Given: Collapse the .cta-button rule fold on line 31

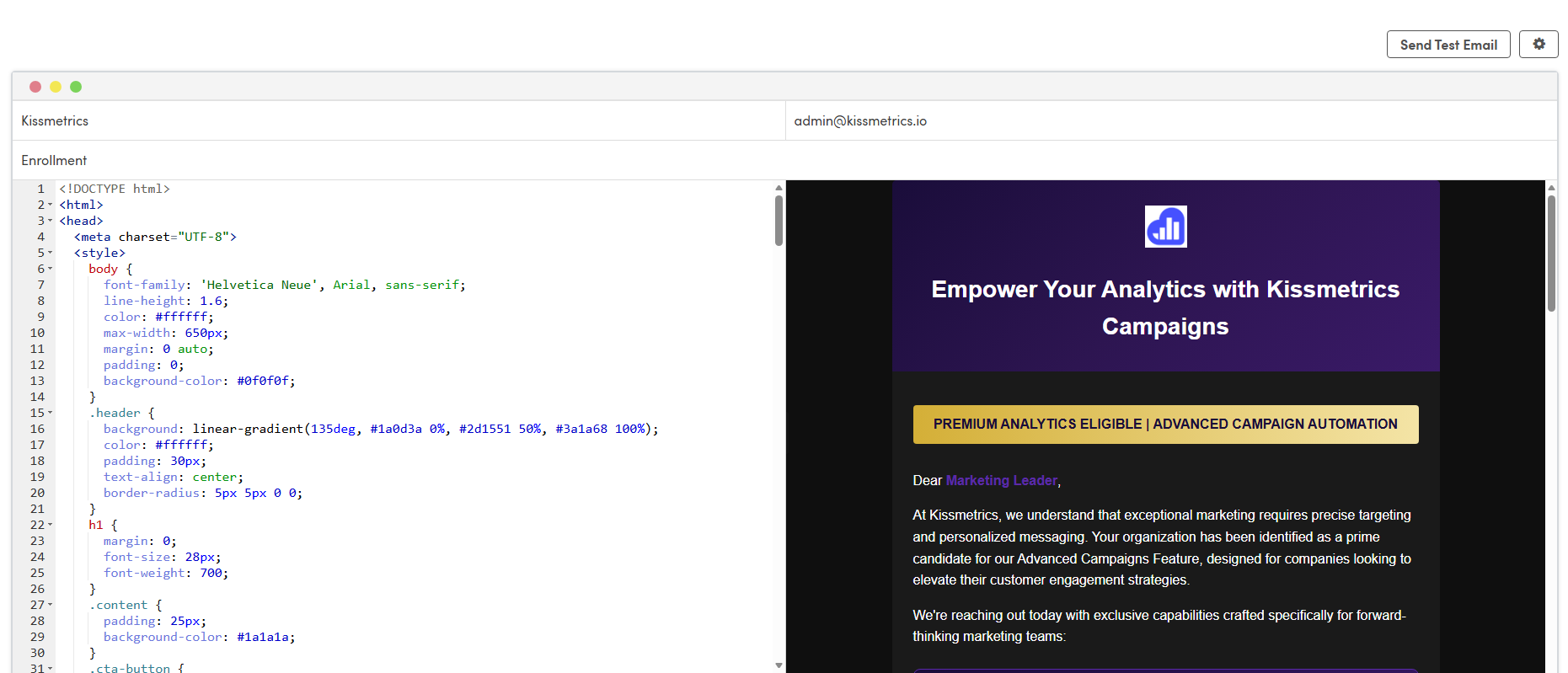Looking at the screenshot, I should 51,668.
